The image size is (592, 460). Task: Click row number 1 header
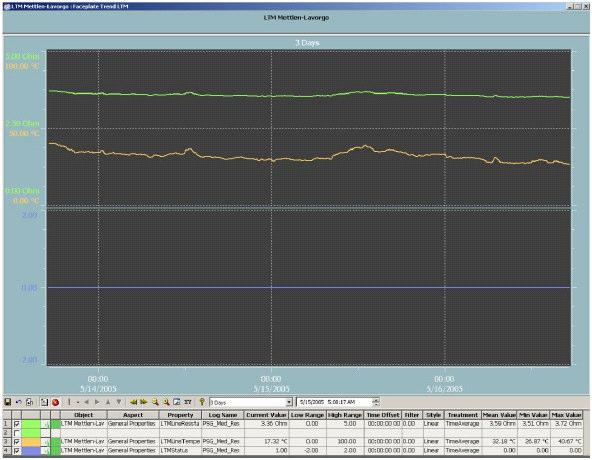(6, 424)
